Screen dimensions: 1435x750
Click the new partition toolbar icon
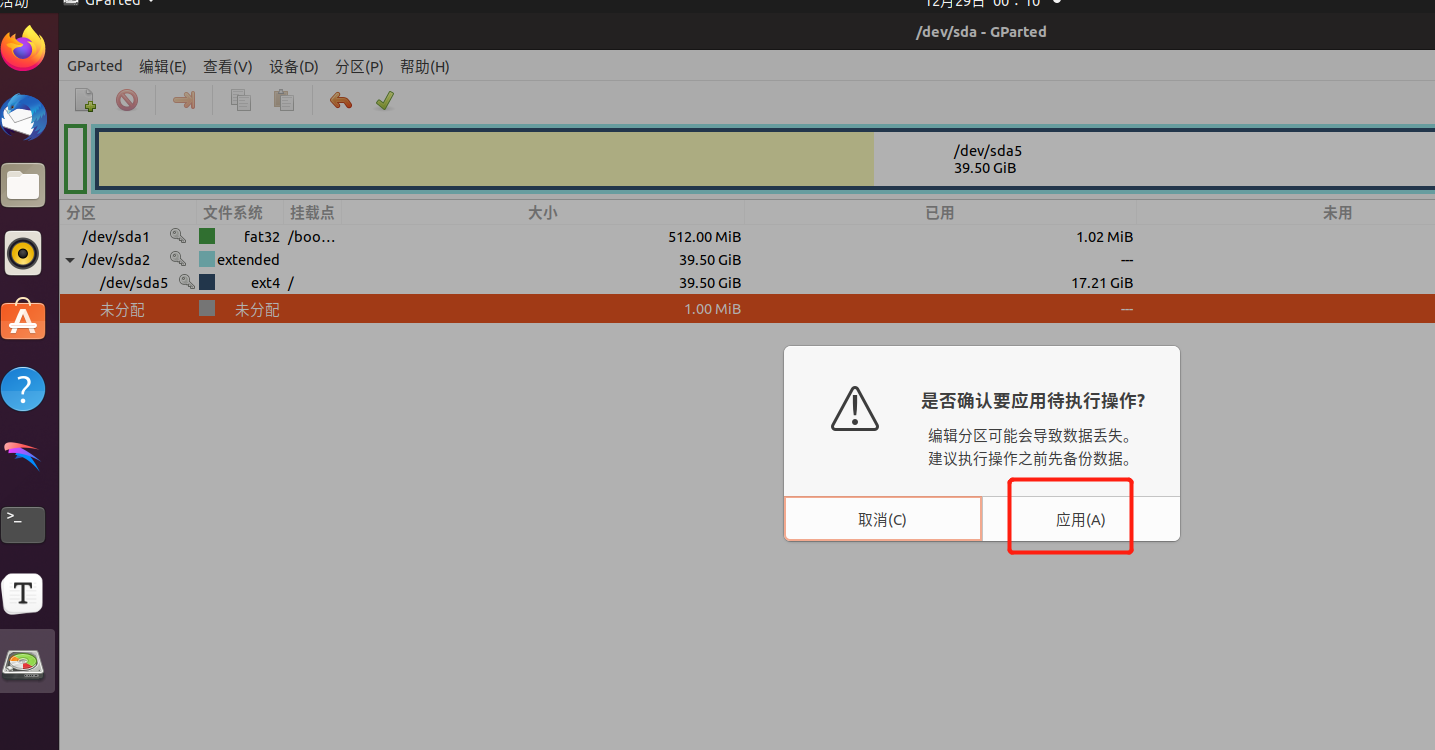pos(85,100)
